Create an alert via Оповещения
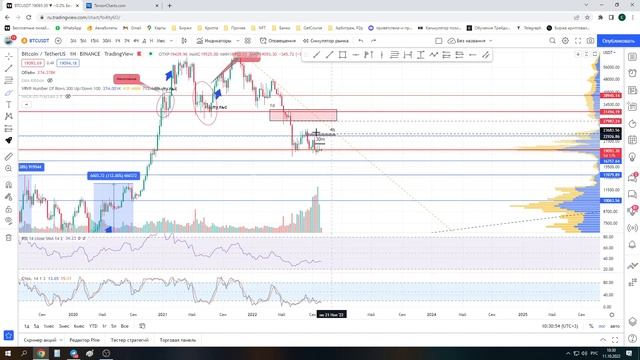 pyautogui.click(x=278, y=41)
